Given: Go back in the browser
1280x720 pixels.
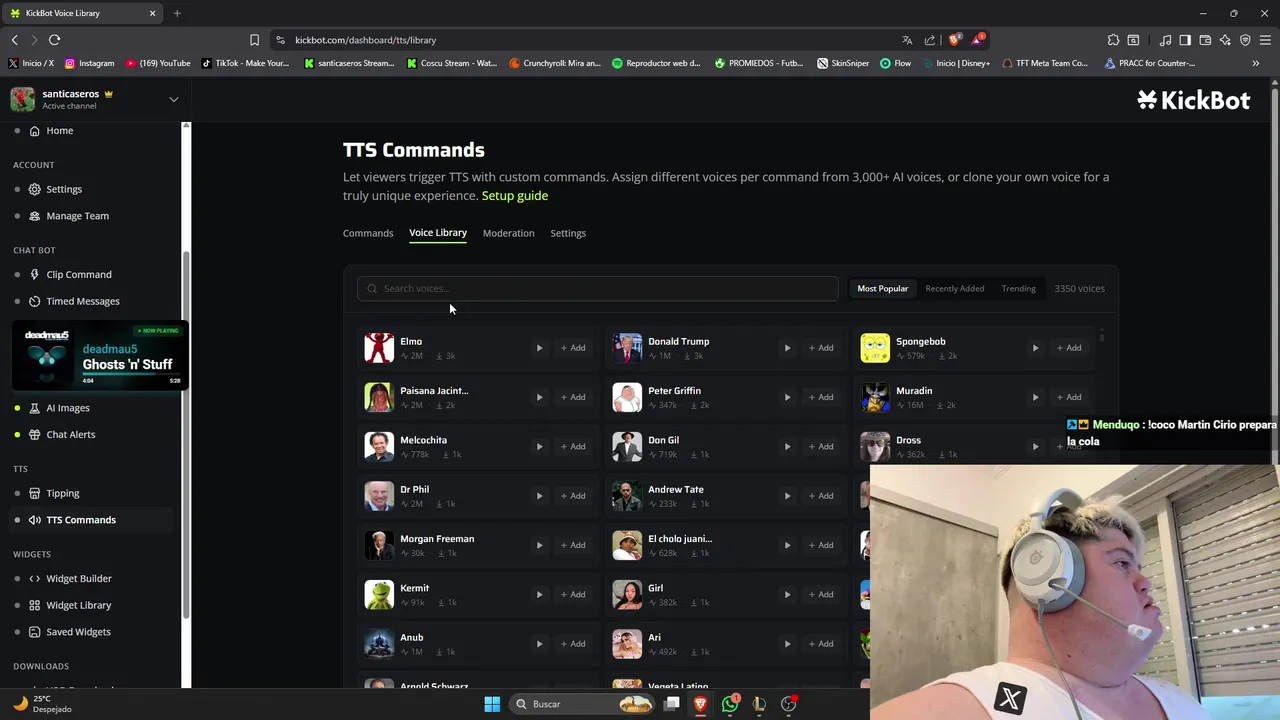Looking at the screenshot, I should point(14,40).
